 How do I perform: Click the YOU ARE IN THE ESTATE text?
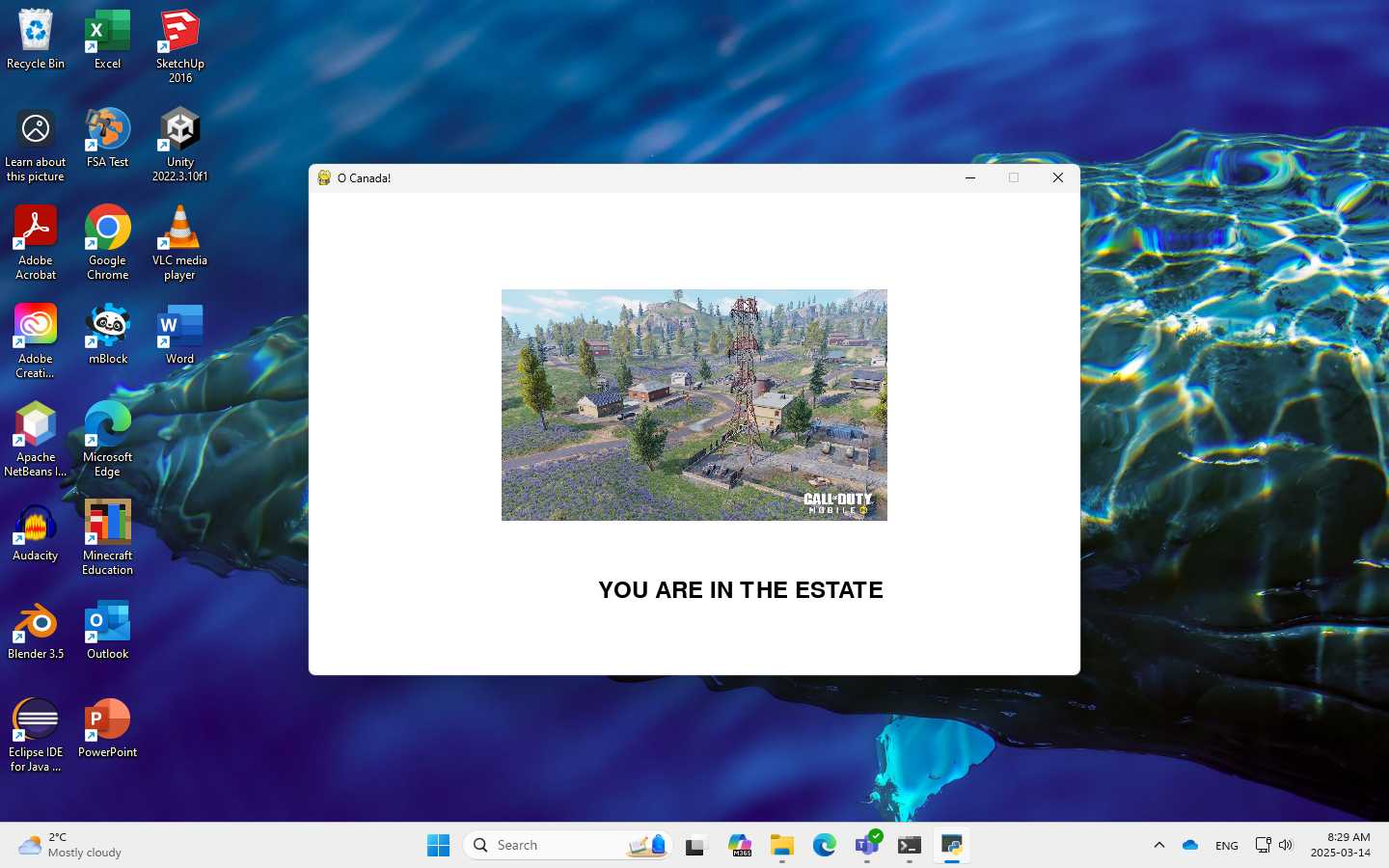click(x=741, y=590)
